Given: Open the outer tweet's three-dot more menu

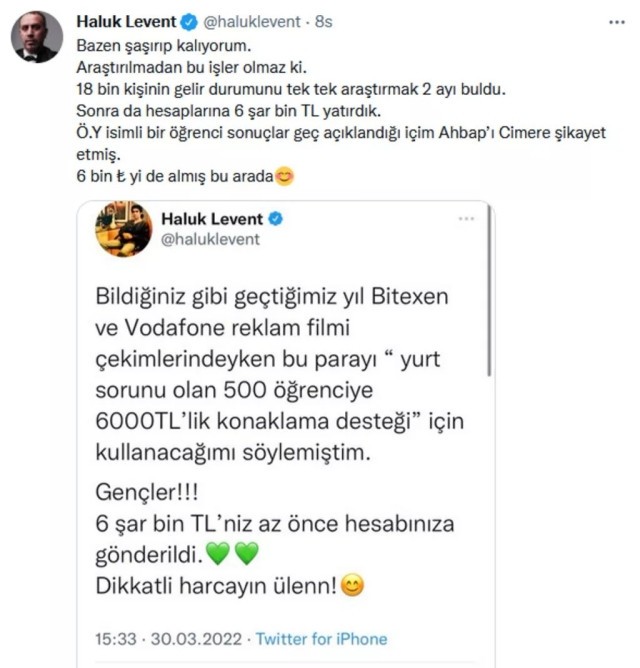Looking at the screenshot, I should 617,22.
